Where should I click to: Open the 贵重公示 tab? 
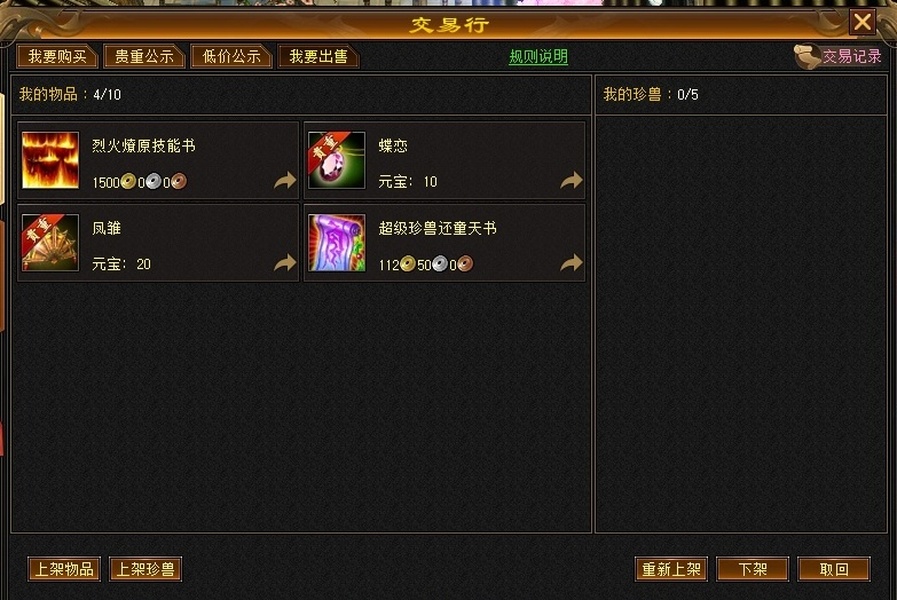[144, 57]
